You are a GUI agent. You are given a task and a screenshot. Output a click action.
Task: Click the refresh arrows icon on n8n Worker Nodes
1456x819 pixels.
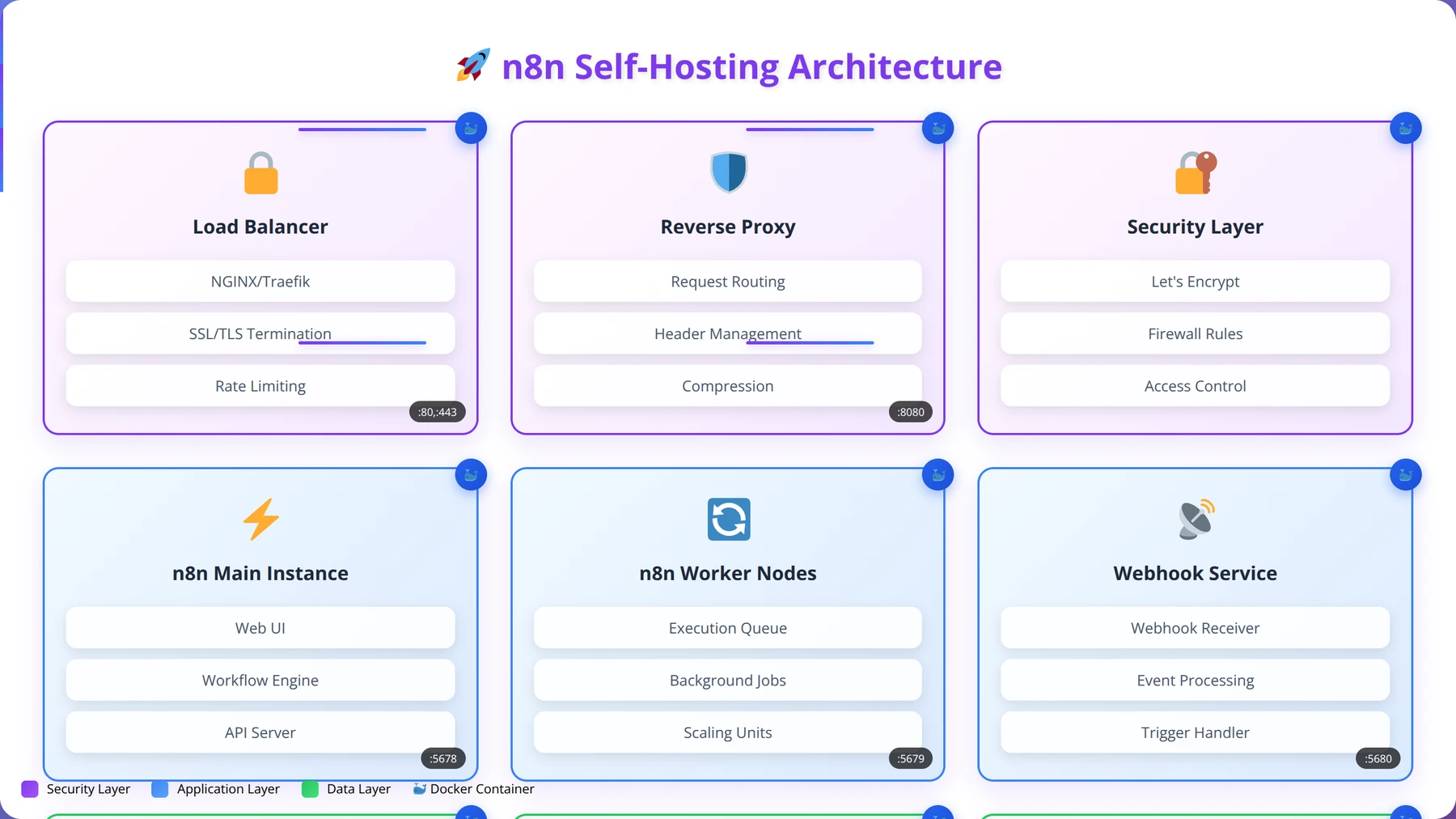728,519
